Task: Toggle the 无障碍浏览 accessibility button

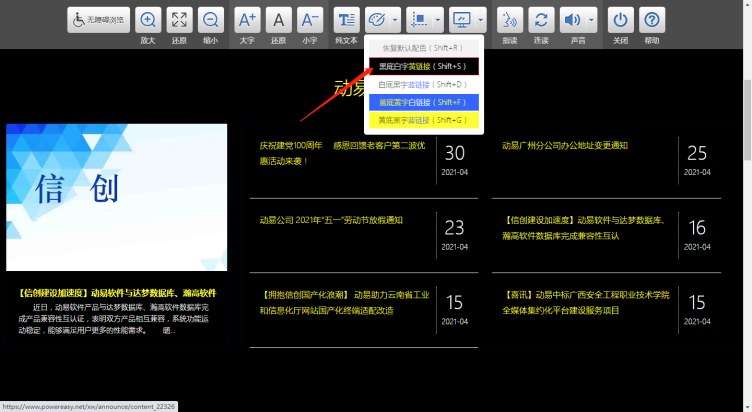Action: tap(99, 20)
